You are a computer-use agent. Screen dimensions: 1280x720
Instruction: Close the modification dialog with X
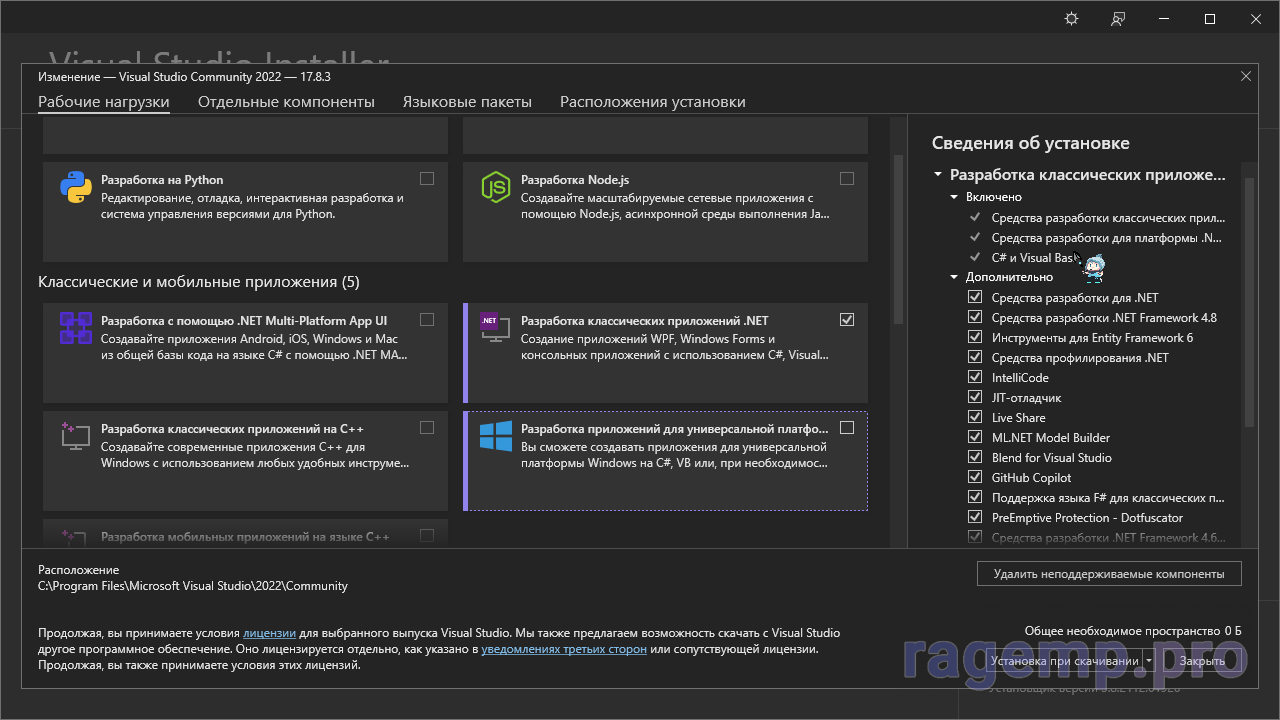(x=1246, y=76)
